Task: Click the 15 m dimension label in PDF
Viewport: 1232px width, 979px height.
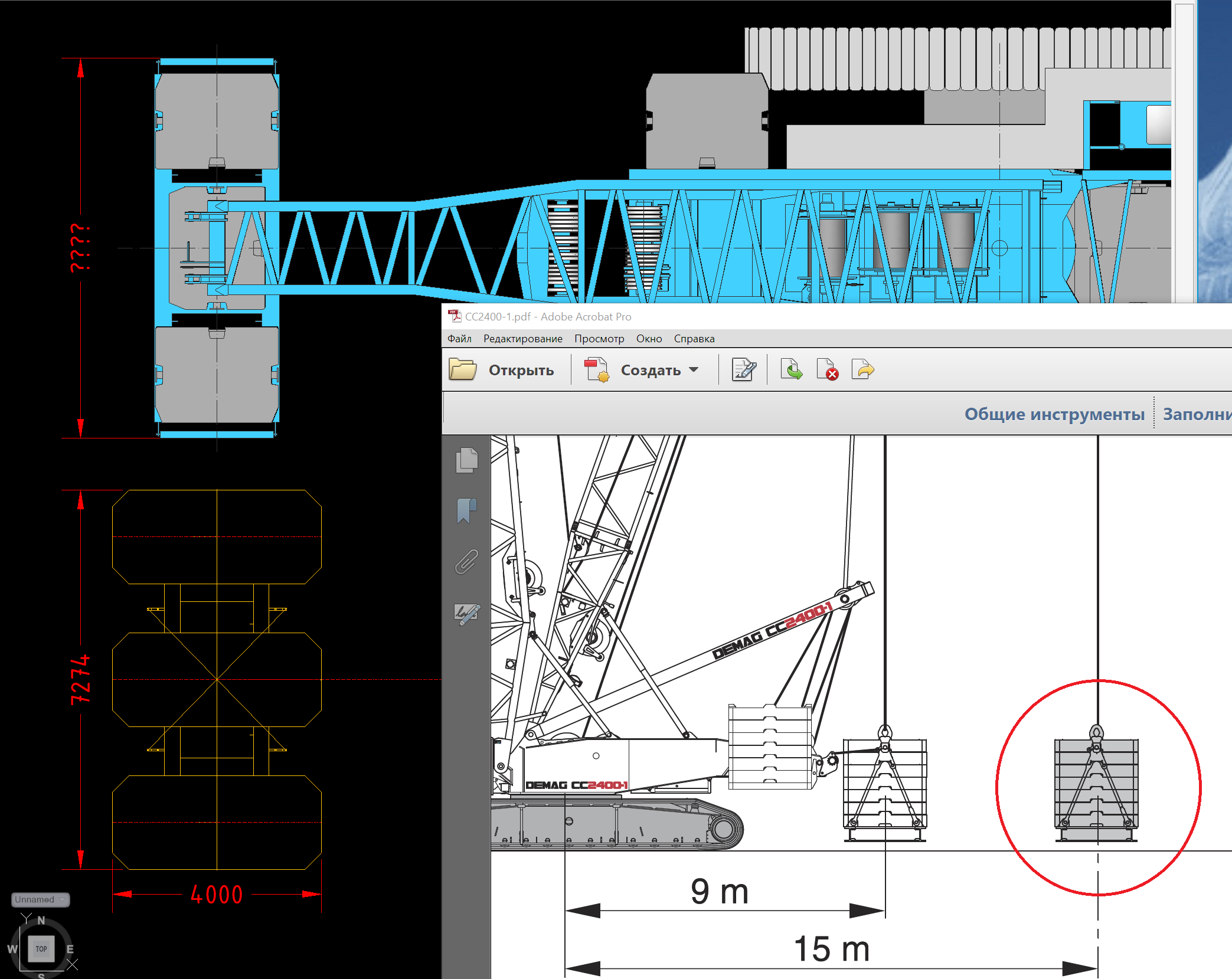Action: pyautogui.click(x=832, y=949)
